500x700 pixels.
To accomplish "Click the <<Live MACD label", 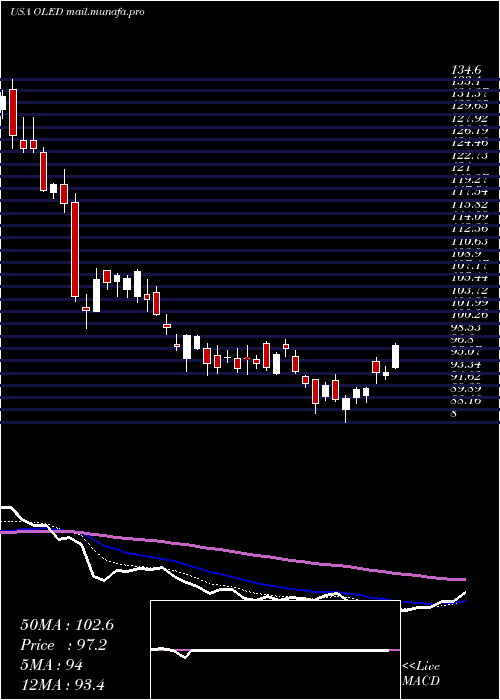I will pyautogui.click(x=421, y=674).
